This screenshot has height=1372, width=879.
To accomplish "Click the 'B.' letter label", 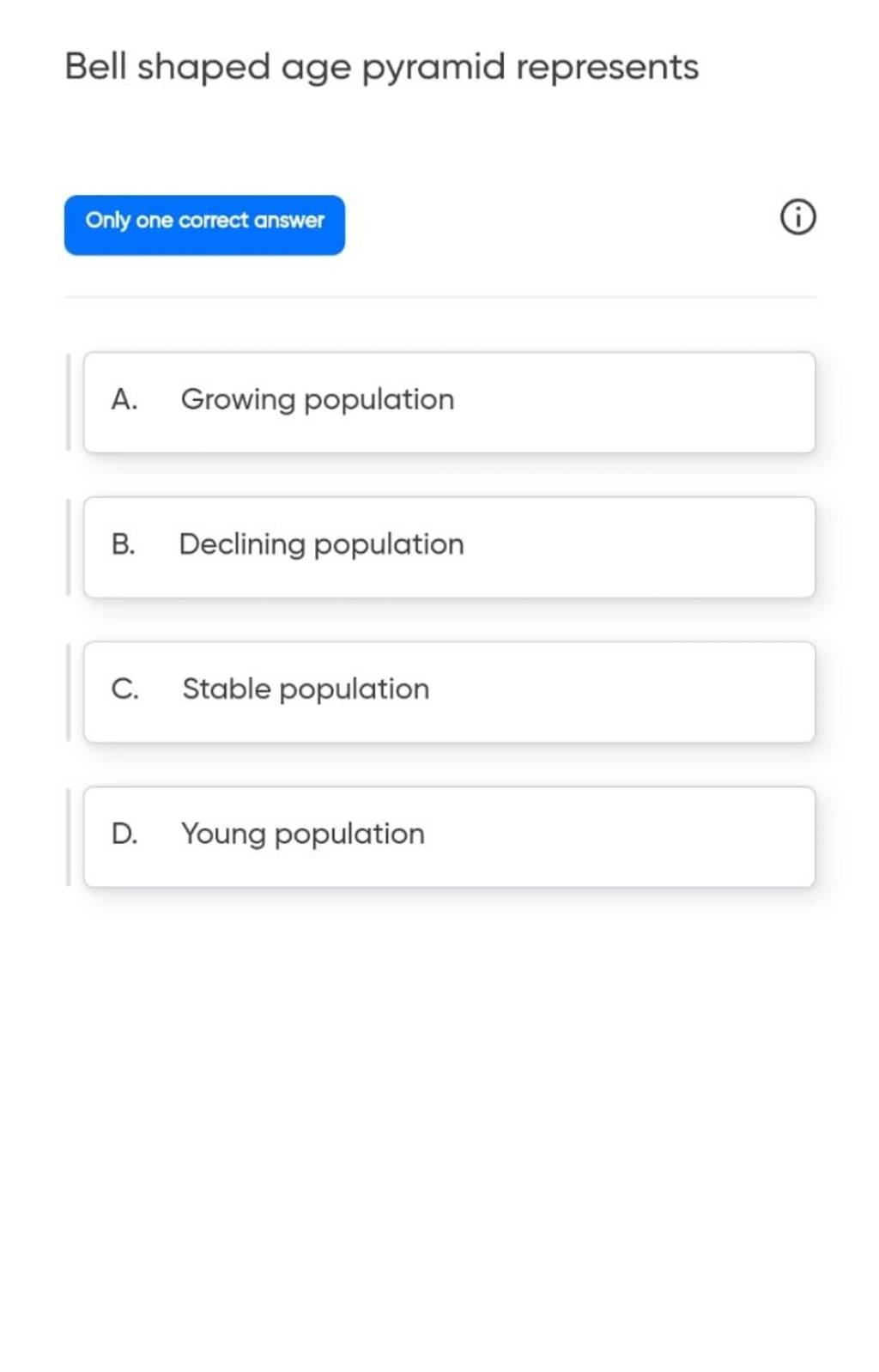I will [124, 545].
